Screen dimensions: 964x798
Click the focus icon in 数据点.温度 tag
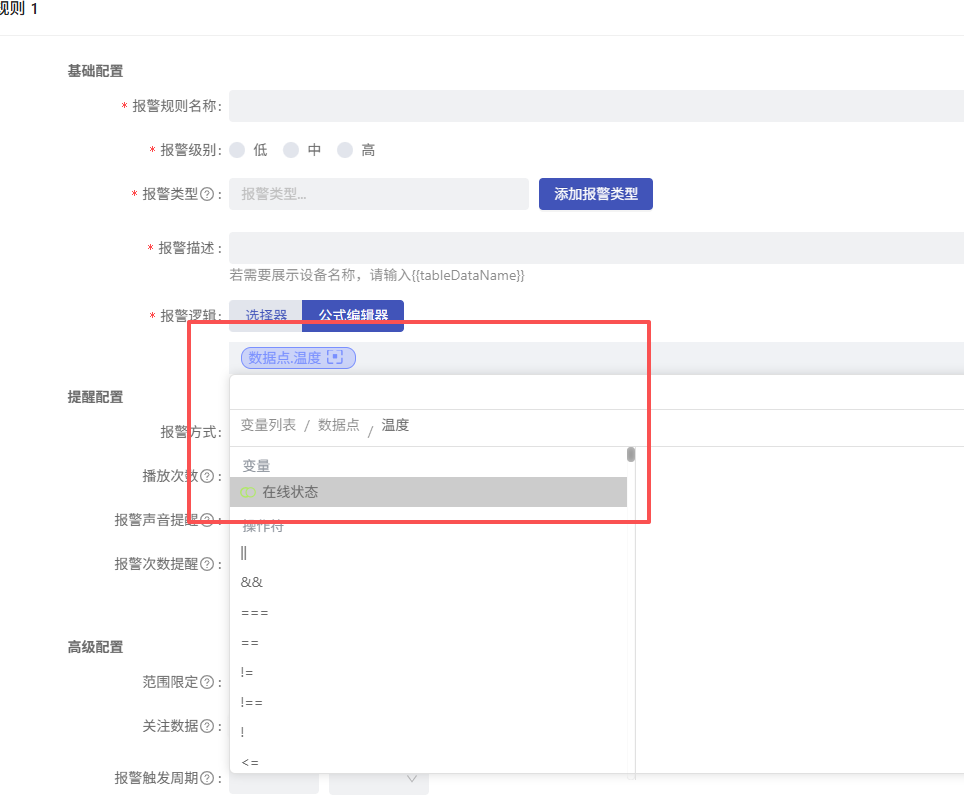(335, 357)
